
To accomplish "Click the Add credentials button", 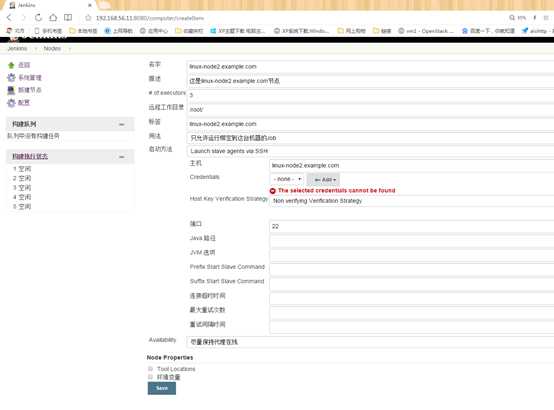I will pos(323,180).
